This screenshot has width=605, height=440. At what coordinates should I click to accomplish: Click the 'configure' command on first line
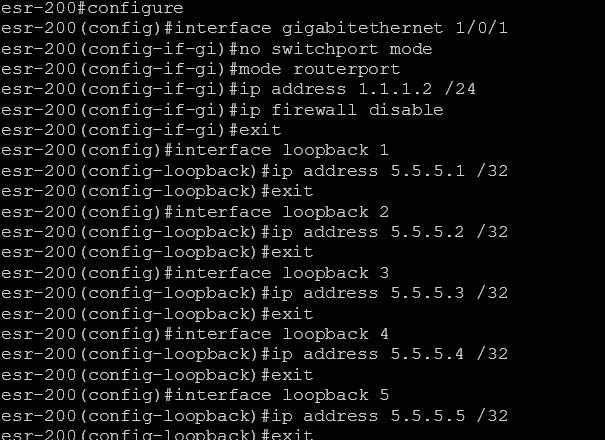[x=135, y=8]
